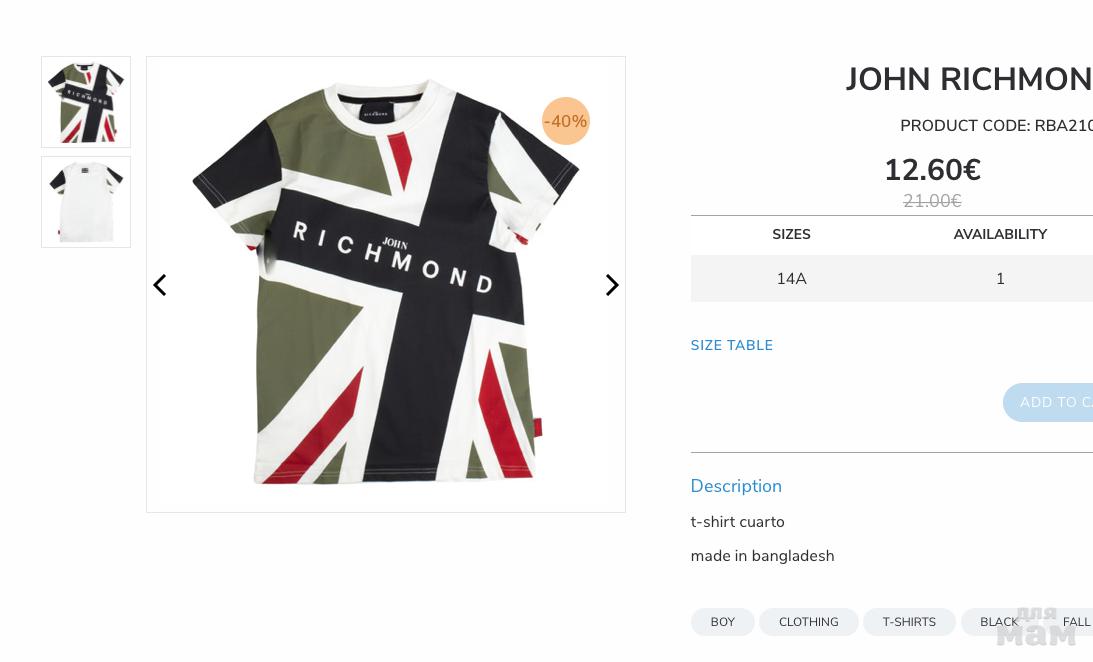
Task: Select the white back view thumbnail
Action: click(86, 202)
